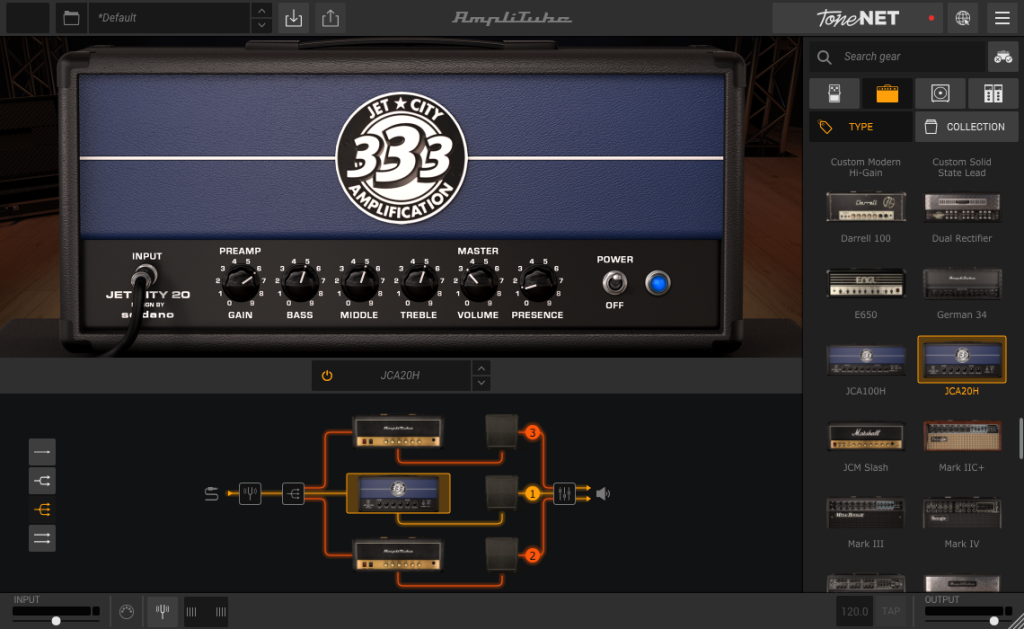1024x629 pixels.
Task: Pick the Dual Rectifier amp
Action: [961, 207]
